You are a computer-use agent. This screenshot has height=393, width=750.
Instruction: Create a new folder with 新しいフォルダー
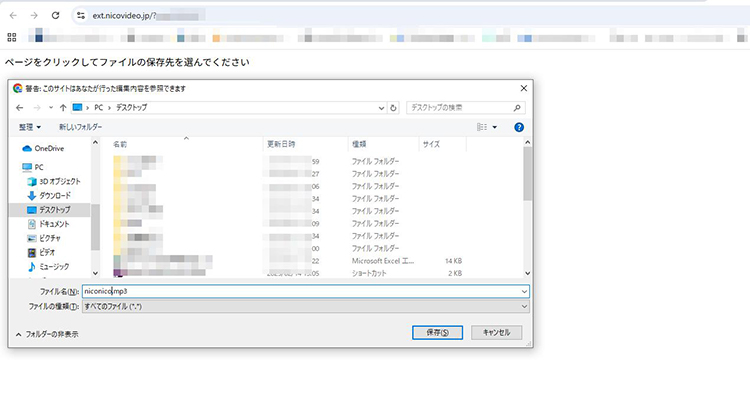[x=80, y=127]
